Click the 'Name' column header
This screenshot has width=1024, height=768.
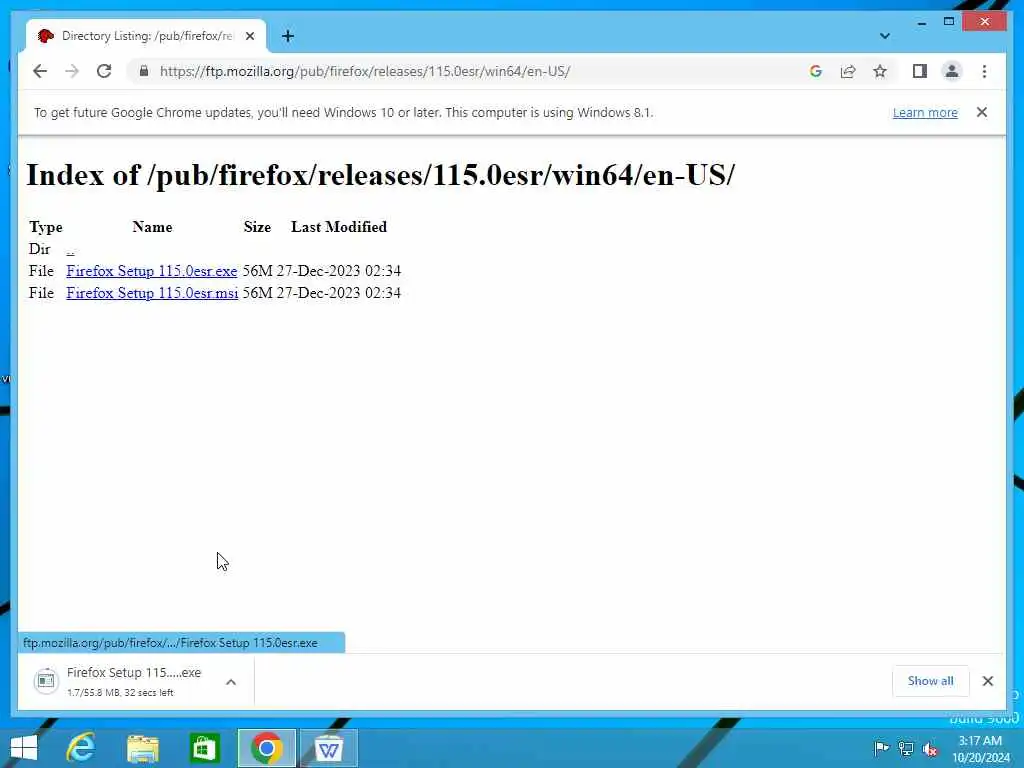(x=152, y=227)
